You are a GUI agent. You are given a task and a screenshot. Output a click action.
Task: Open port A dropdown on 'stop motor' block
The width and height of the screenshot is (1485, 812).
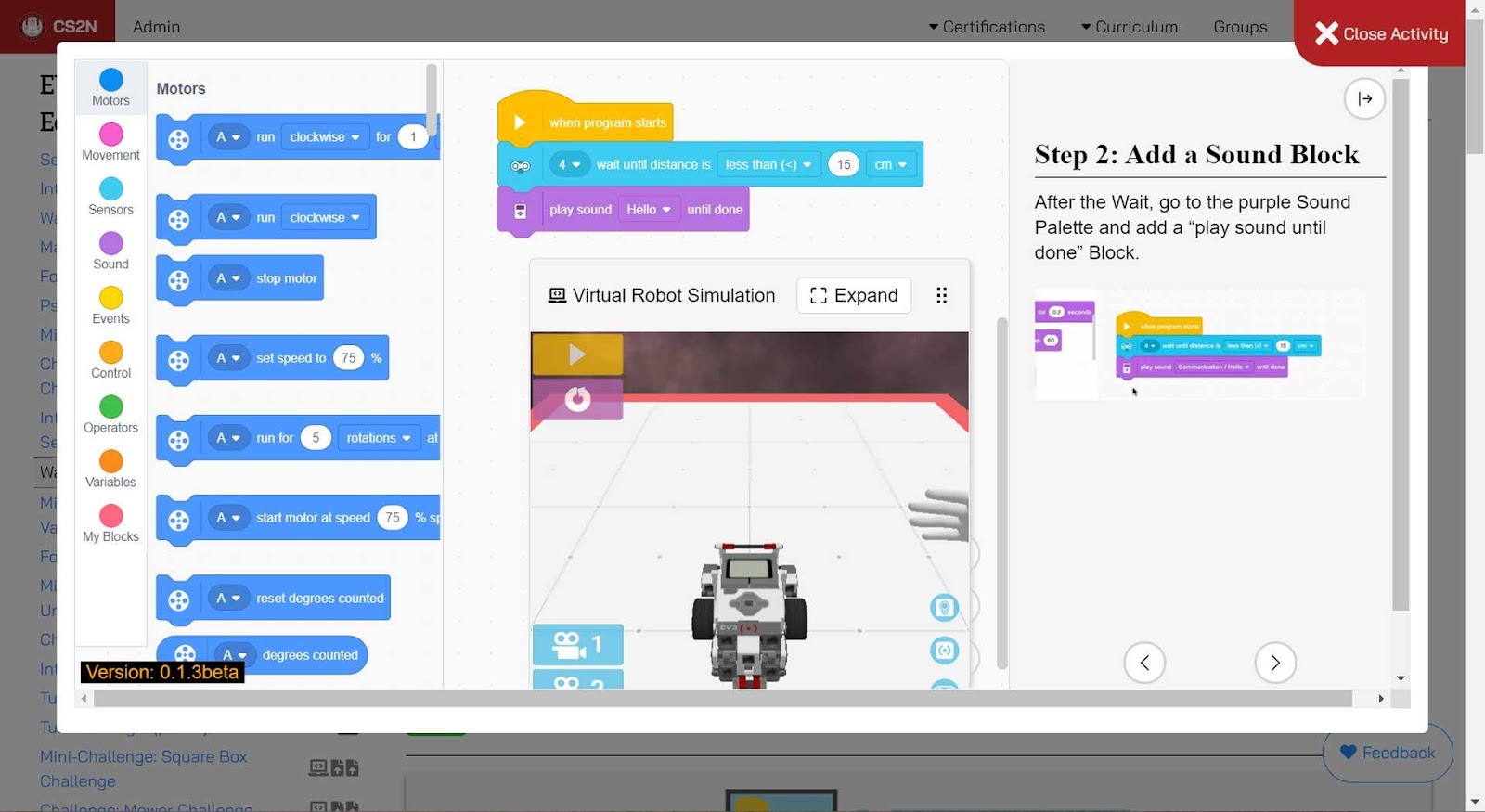pos(227,277)
